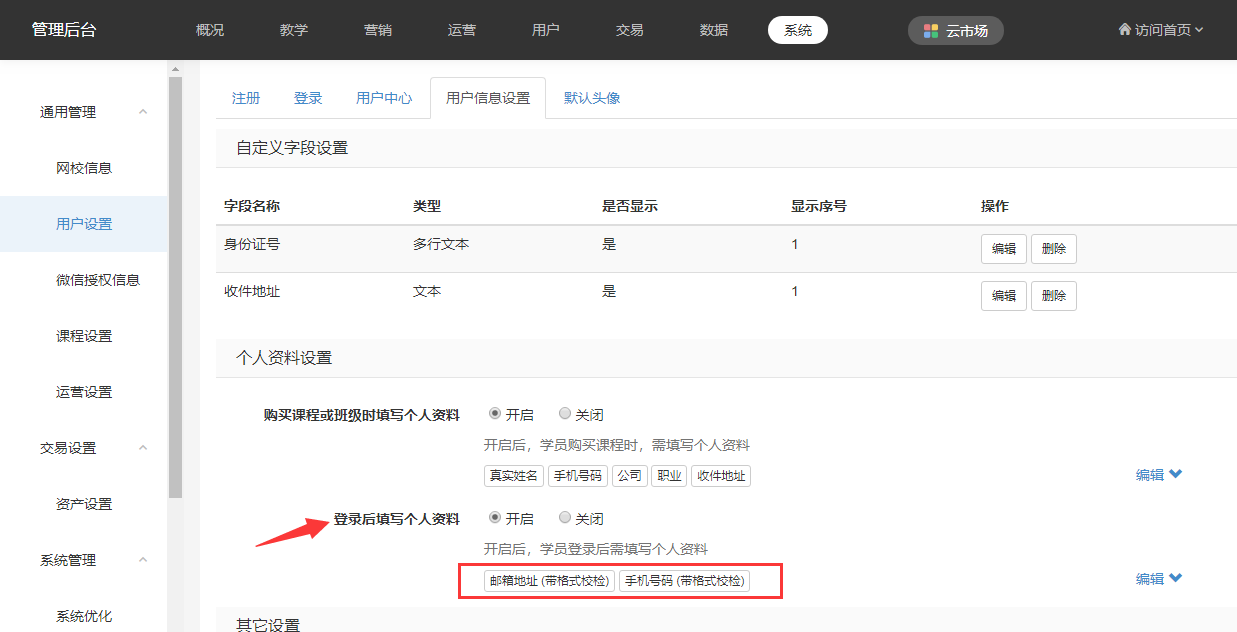Click the colorful 云市场 grid icon
The height and width of the screenshot is (632, 1237).
coord(931,31)
